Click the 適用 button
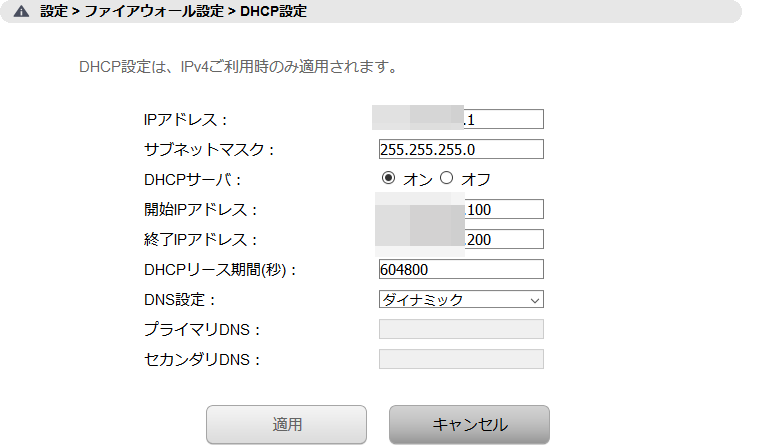 pyautogui.click(x=286, y=424)
